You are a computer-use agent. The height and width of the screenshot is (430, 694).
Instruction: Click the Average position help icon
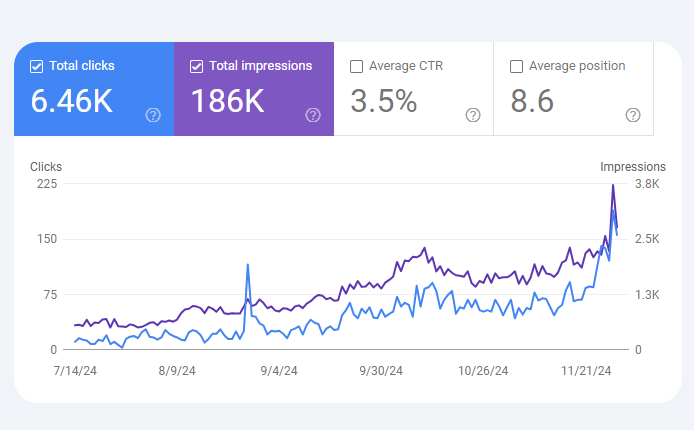pyautogui.click(x=633, y=115)
